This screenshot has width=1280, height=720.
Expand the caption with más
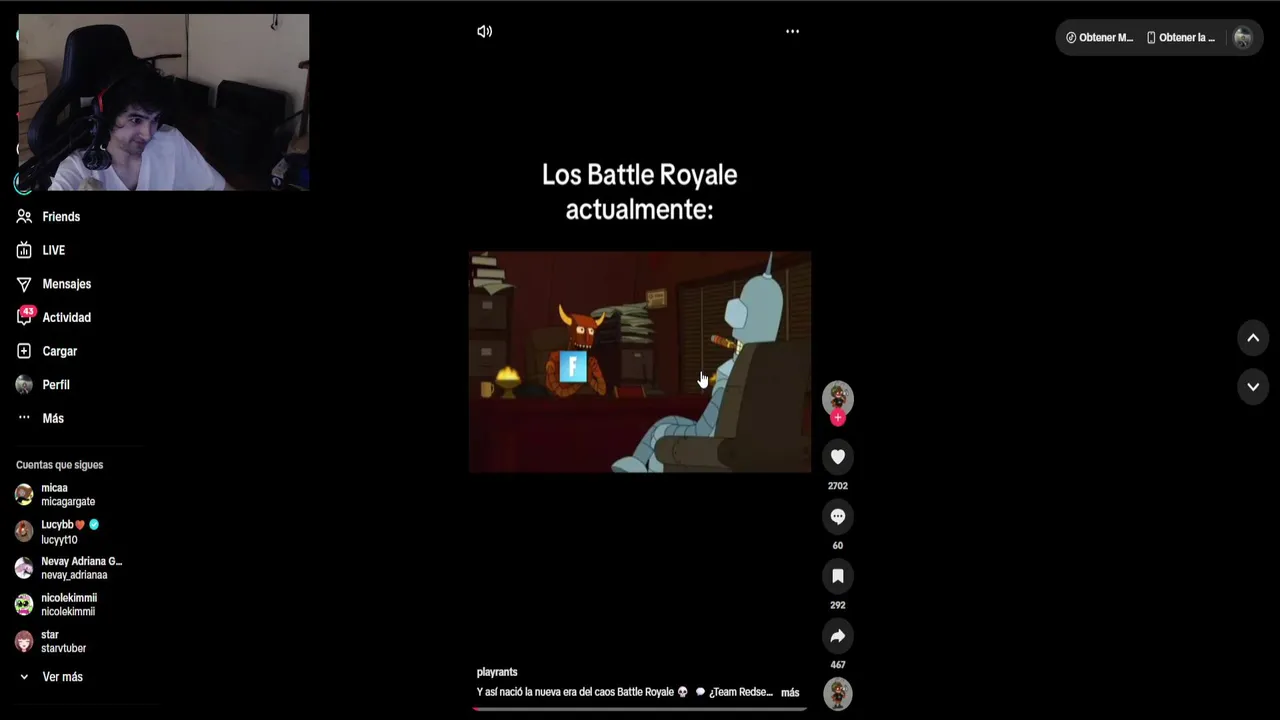point(790,692)
